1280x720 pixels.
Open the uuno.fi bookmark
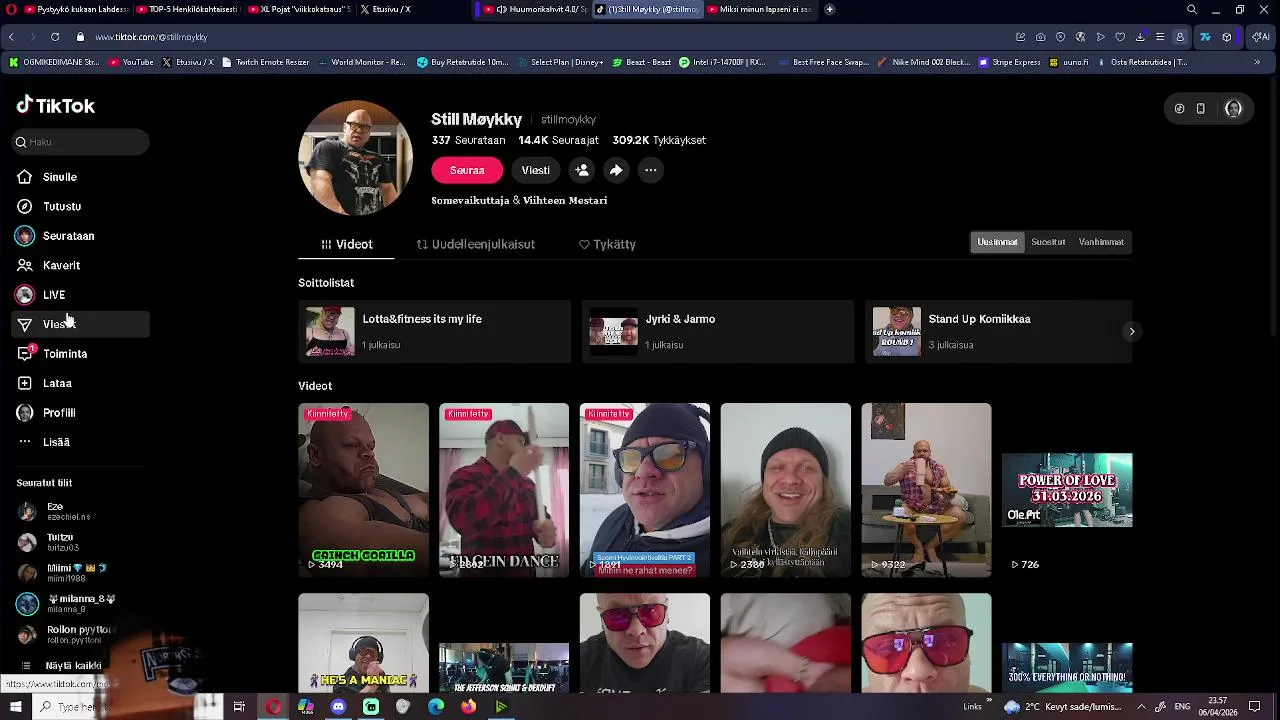(x=1068, y=62)
